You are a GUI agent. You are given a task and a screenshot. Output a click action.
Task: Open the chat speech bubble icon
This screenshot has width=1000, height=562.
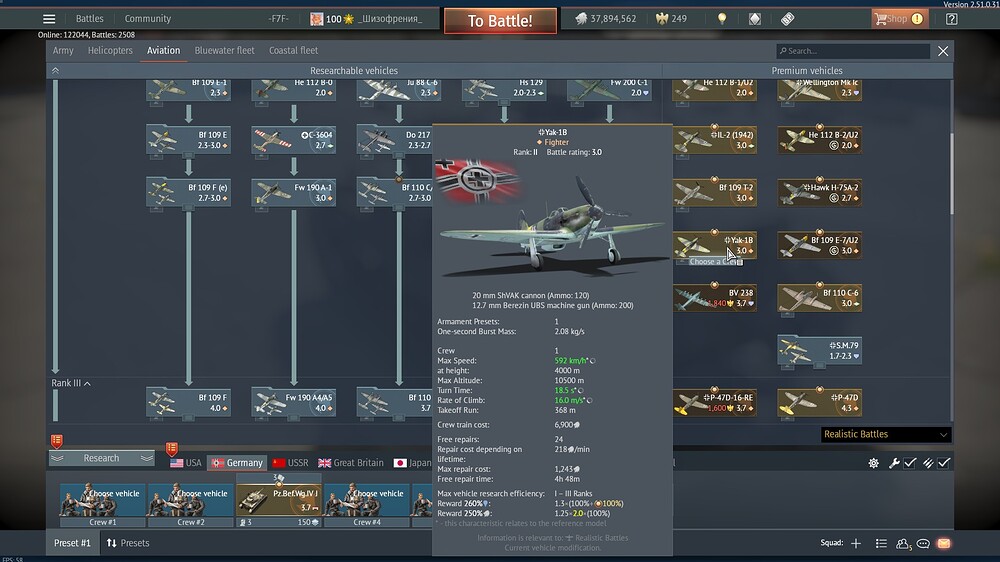pos(923,543)
